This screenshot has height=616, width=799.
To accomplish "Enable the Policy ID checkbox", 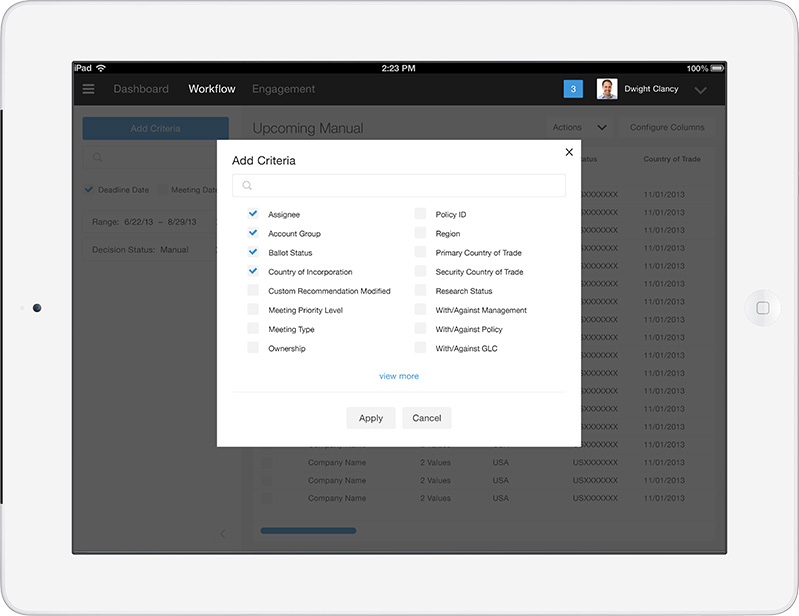I will click(x=420, y=214).
